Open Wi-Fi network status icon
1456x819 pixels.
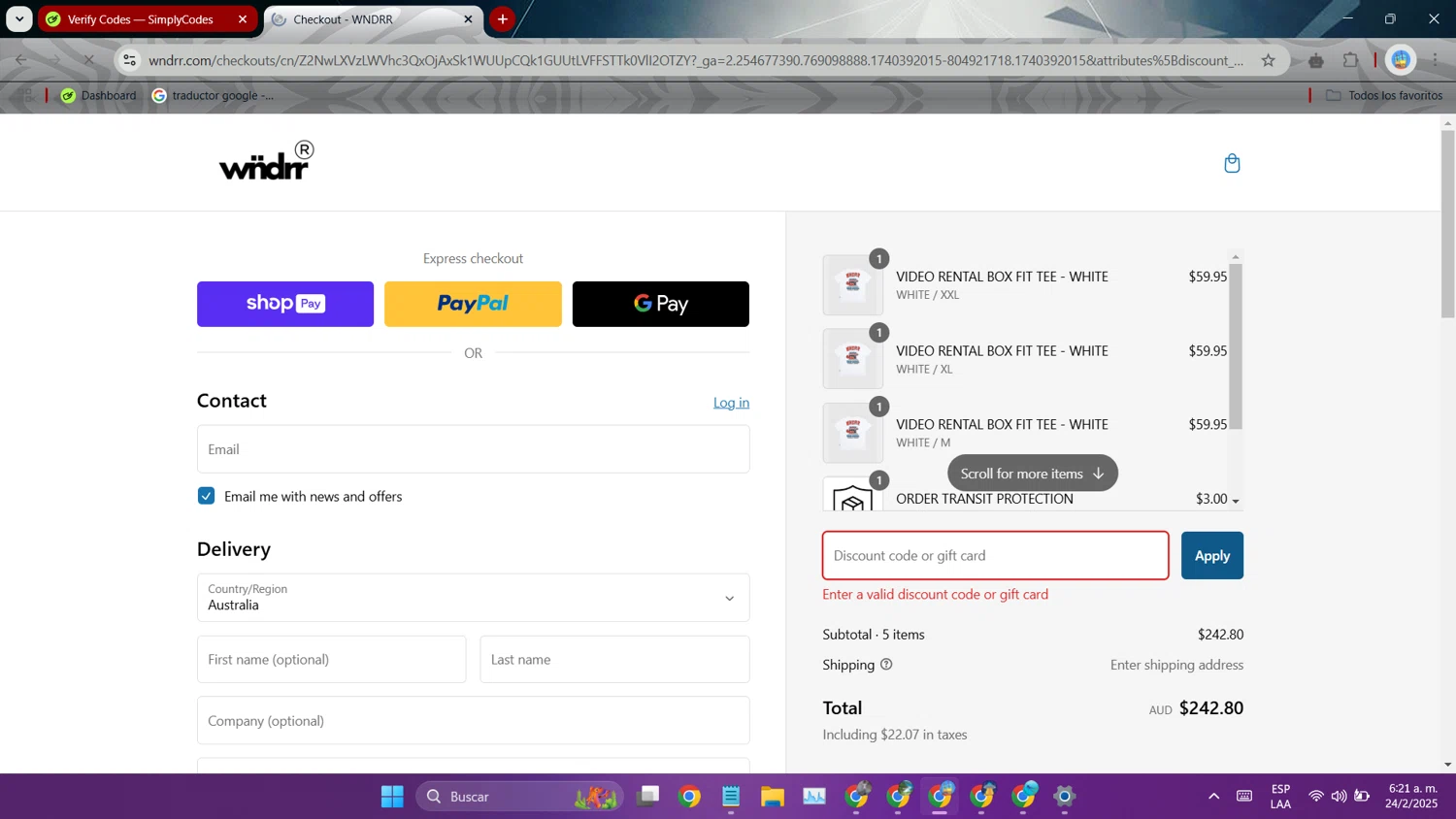(x=1316, y=797)
